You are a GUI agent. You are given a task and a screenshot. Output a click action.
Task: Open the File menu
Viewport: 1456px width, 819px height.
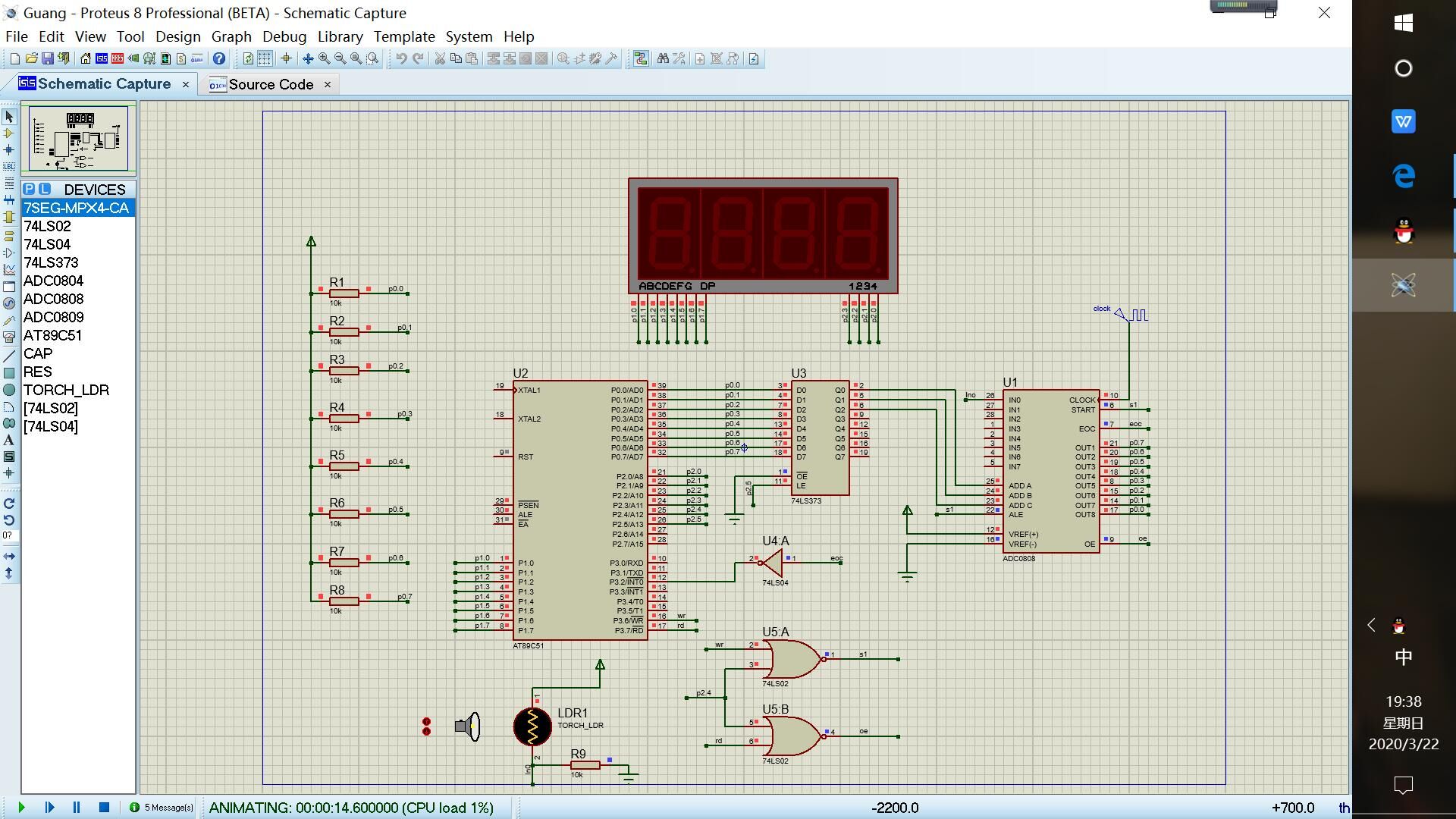coord(16,36)
